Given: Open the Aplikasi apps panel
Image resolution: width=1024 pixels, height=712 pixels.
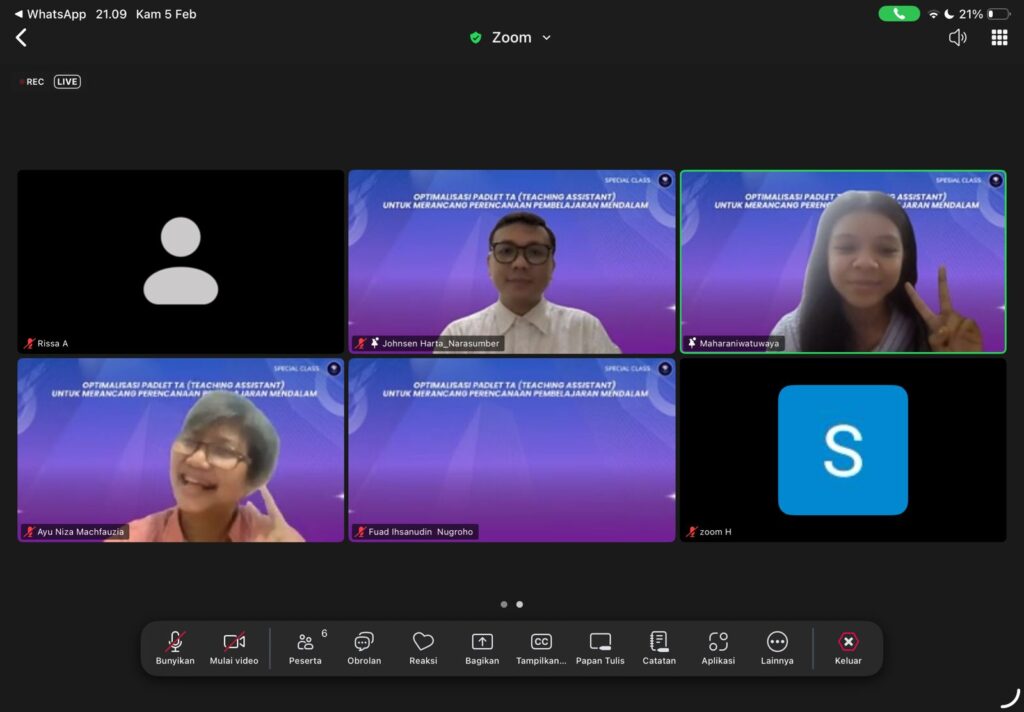Looking at the screenshot, I should pos(718,648).
